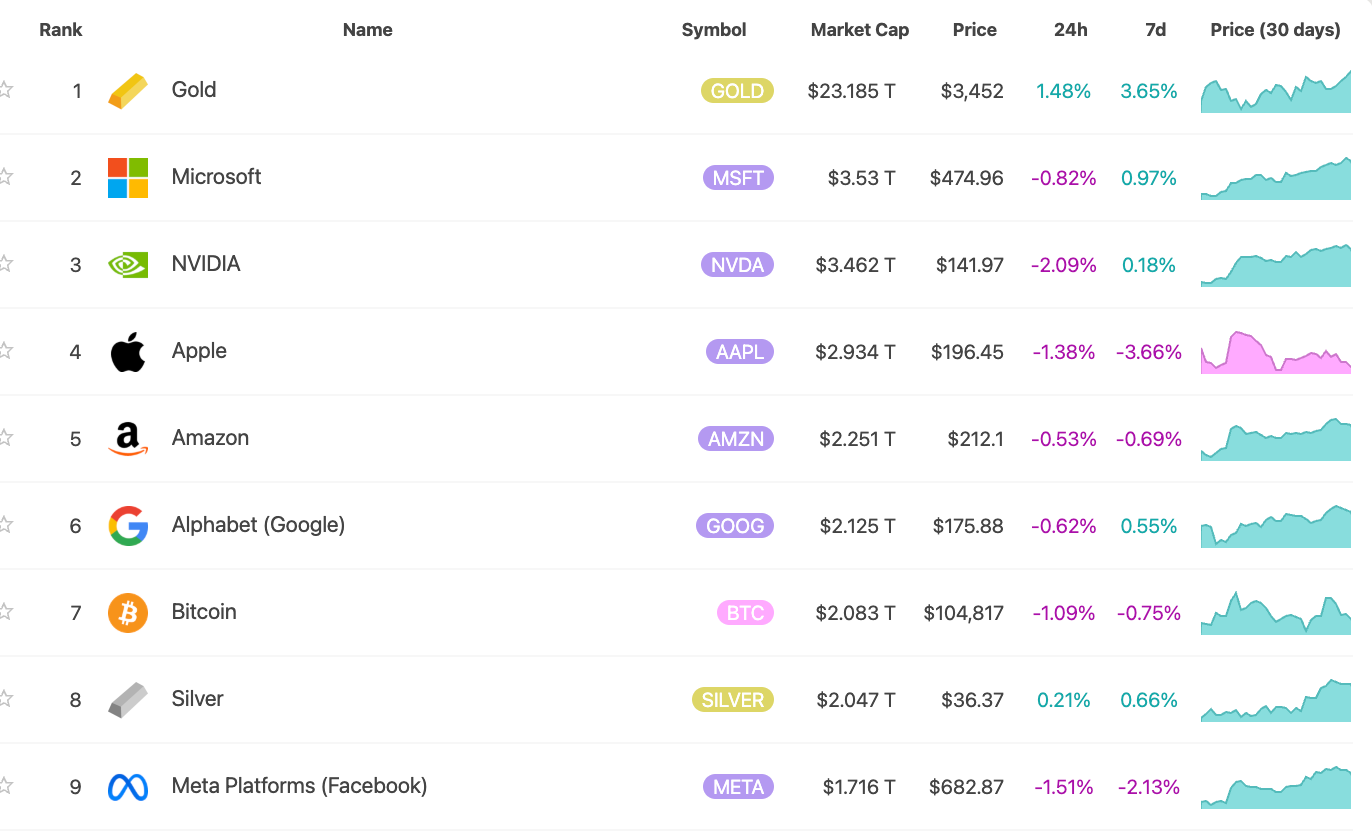Click the Apple logo icon
This screenshot has width=1372, height=839.
(128, 352)
